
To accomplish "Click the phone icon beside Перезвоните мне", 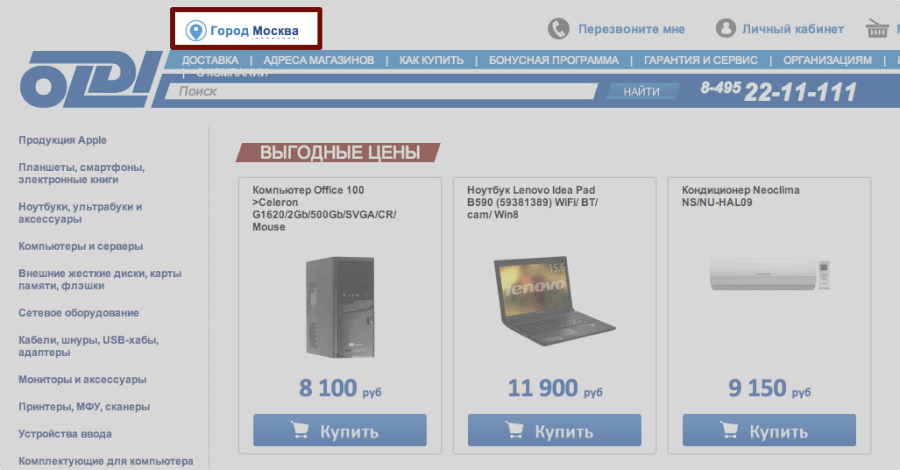I will click(558, 29).
